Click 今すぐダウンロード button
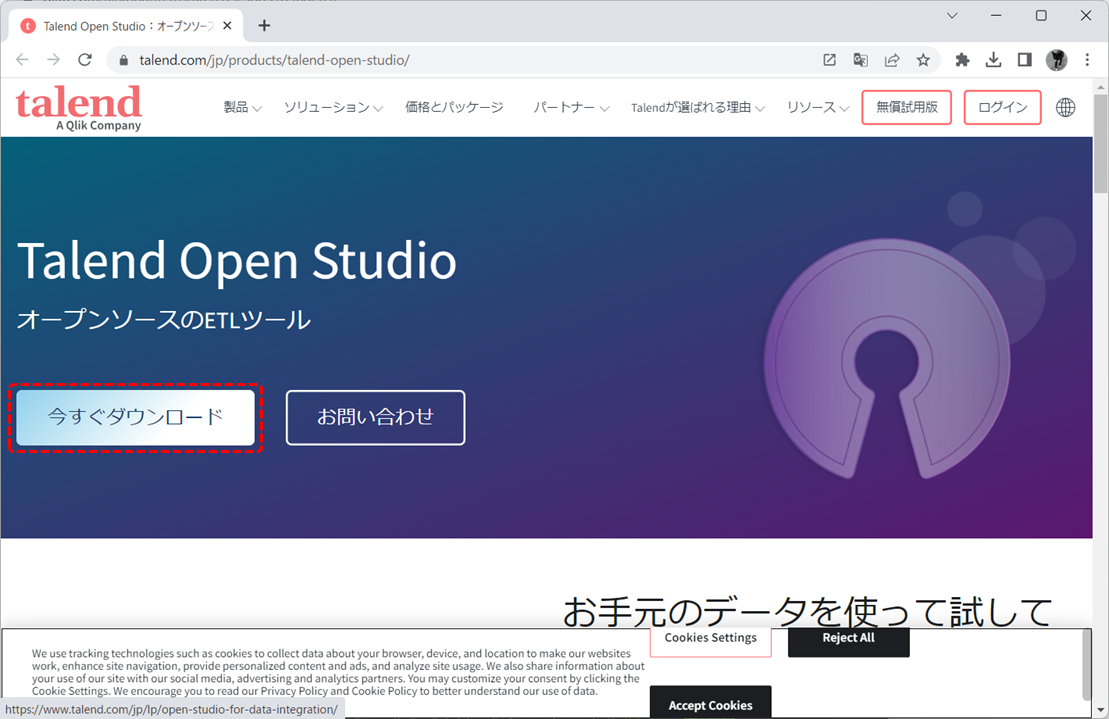 [x=135, y=417]
